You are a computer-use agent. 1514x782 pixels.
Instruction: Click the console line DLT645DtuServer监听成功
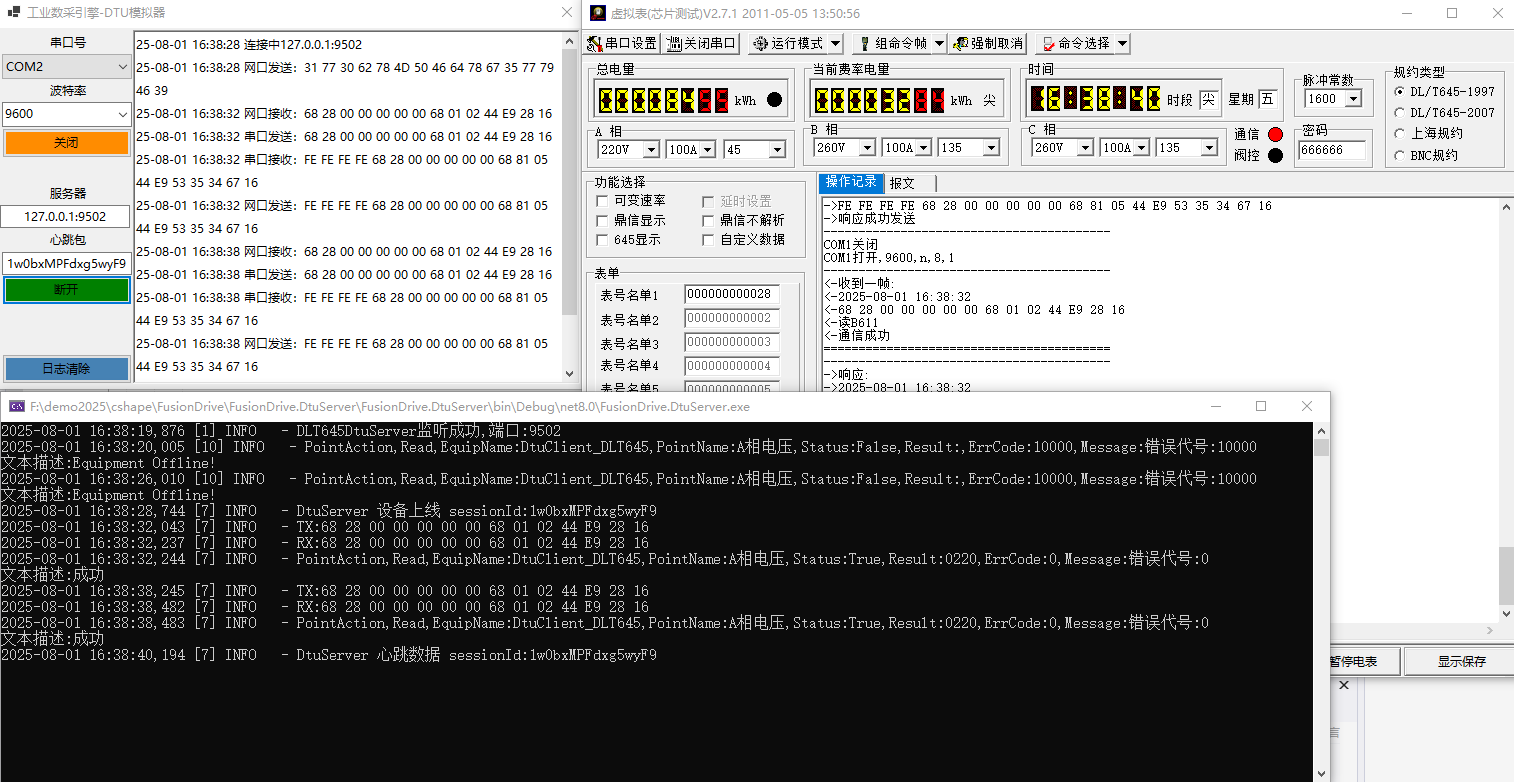pos(281,431)
